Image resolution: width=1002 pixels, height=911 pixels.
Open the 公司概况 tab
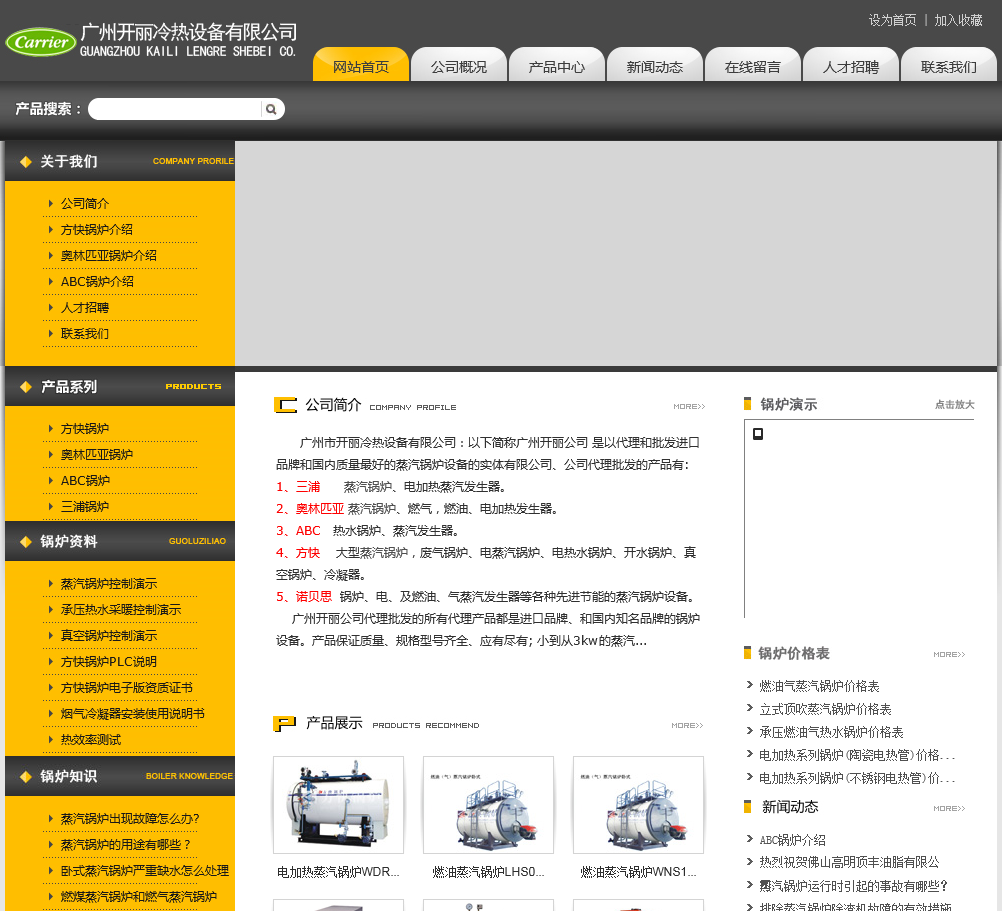pos(459,65)
